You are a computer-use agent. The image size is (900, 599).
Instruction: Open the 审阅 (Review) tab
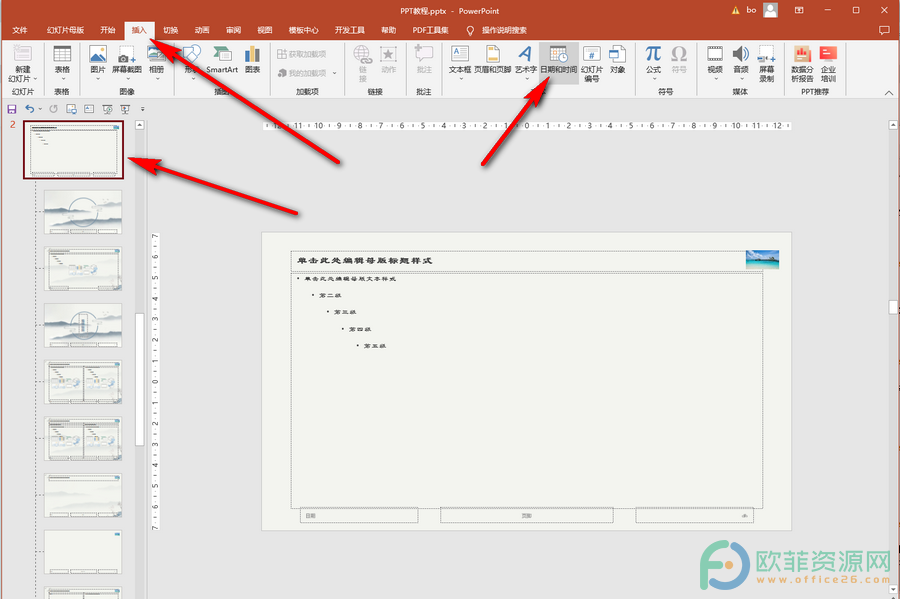click(234, 30)
